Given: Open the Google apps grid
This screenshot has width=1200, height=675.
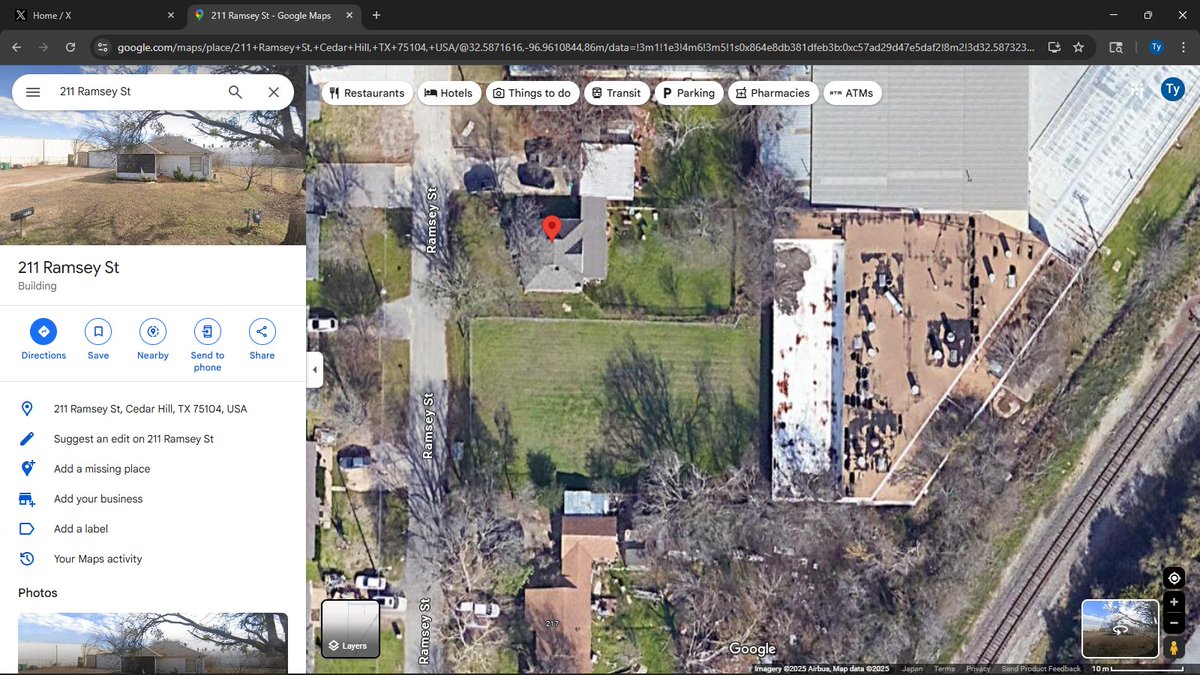Looking at the screenshot, I should tap(1136, 90).
